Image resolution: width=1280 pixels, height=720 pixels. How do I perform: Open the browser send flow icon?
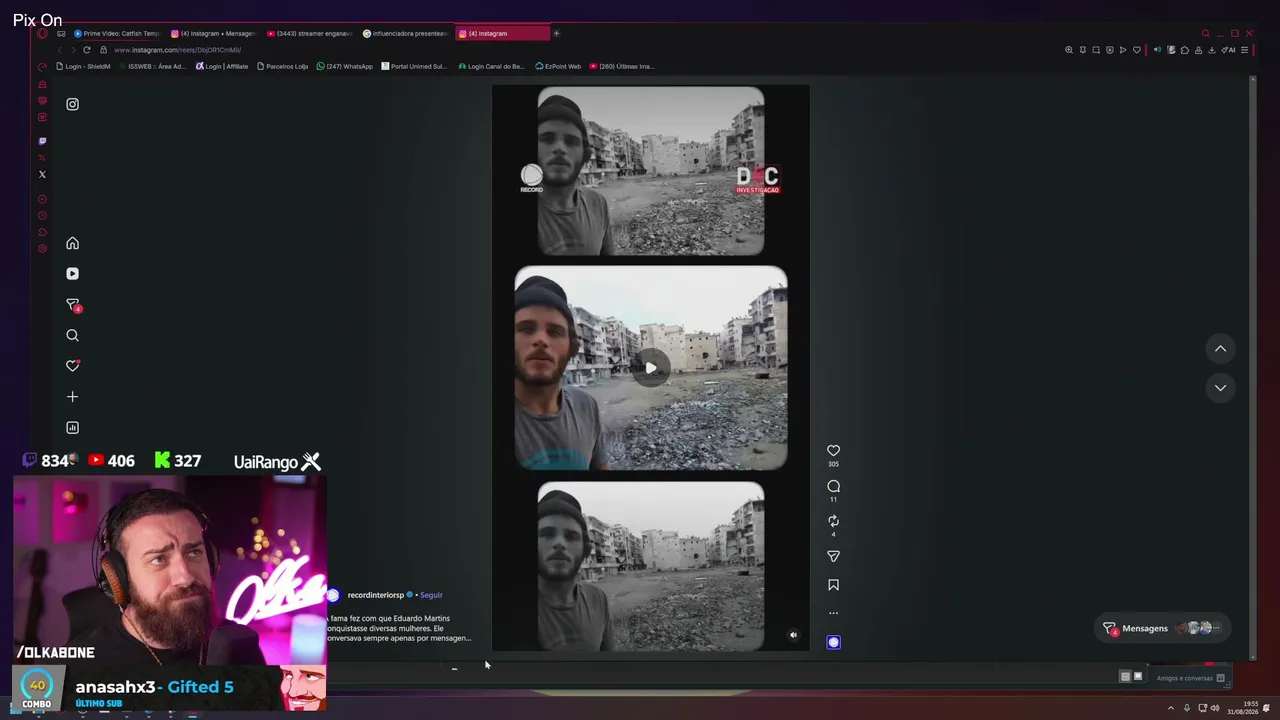(x=1123, y=50)
